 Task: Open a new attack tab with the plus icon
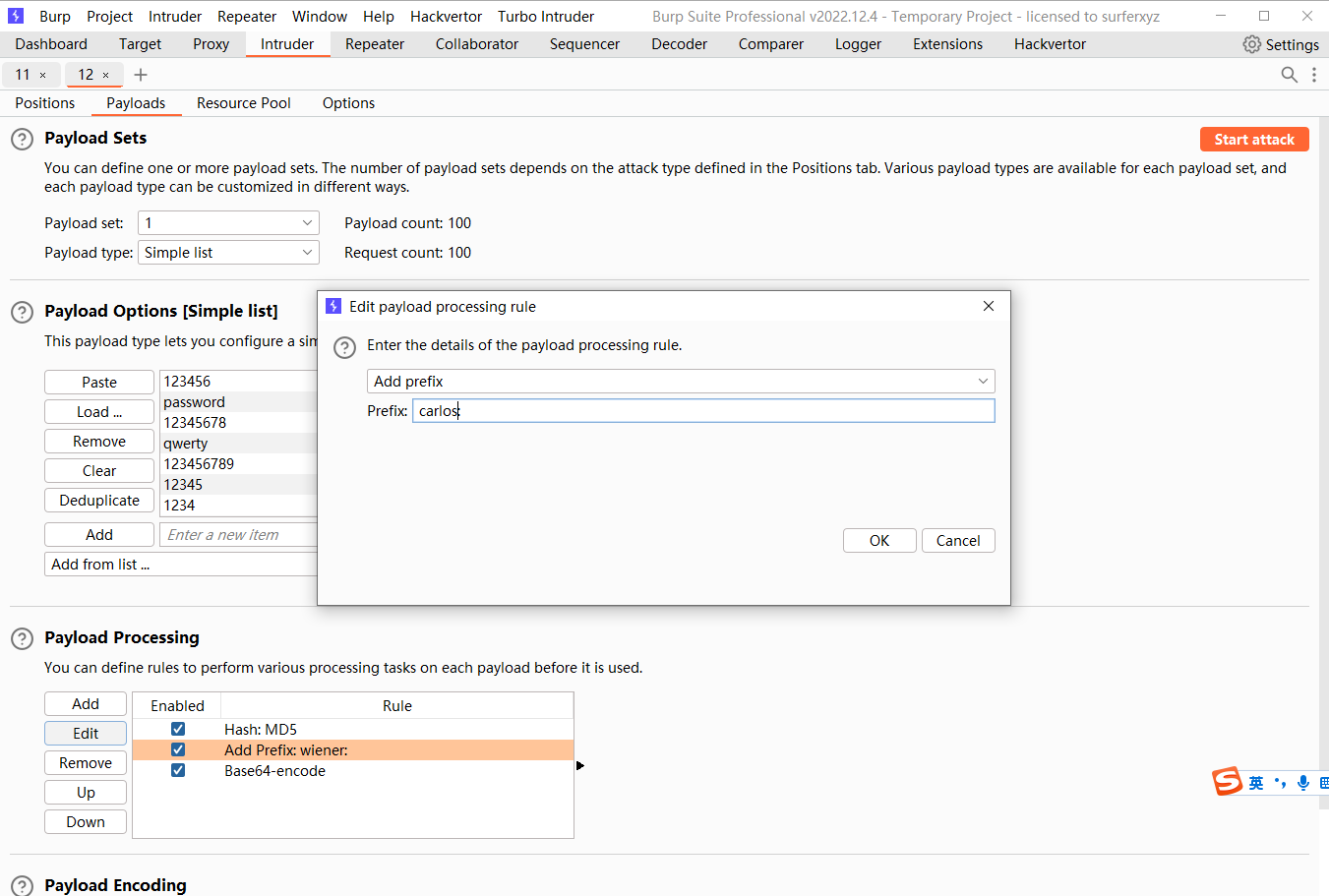(140, 74)
